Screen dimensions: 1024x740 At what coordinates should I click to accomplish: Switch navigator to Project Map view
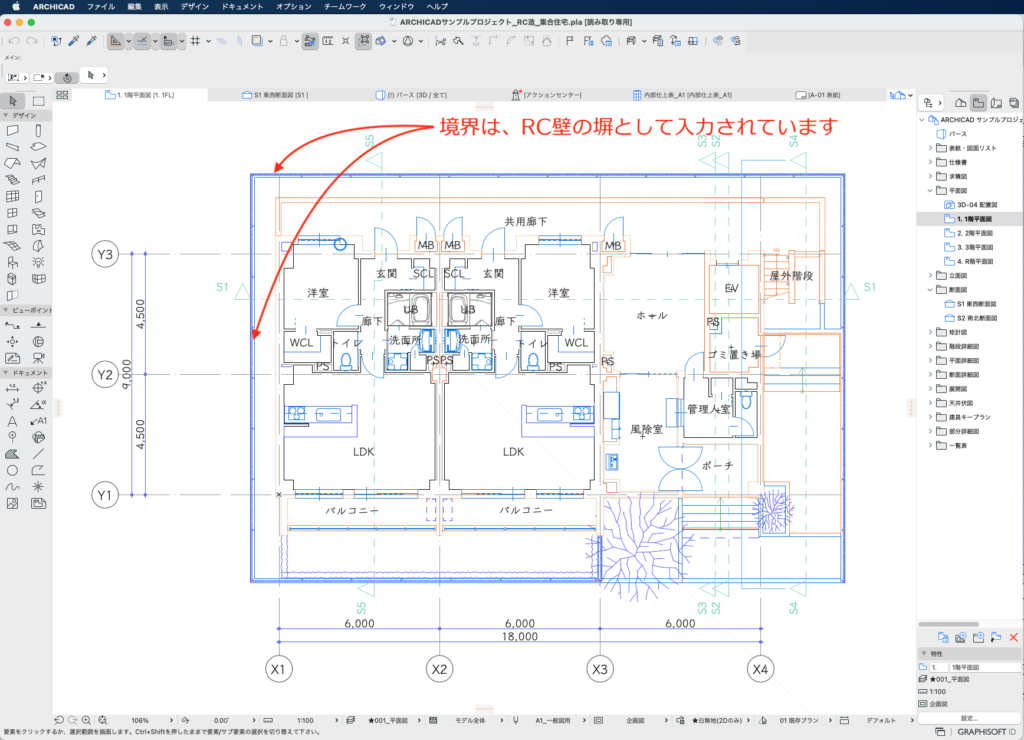click(961, 103)
